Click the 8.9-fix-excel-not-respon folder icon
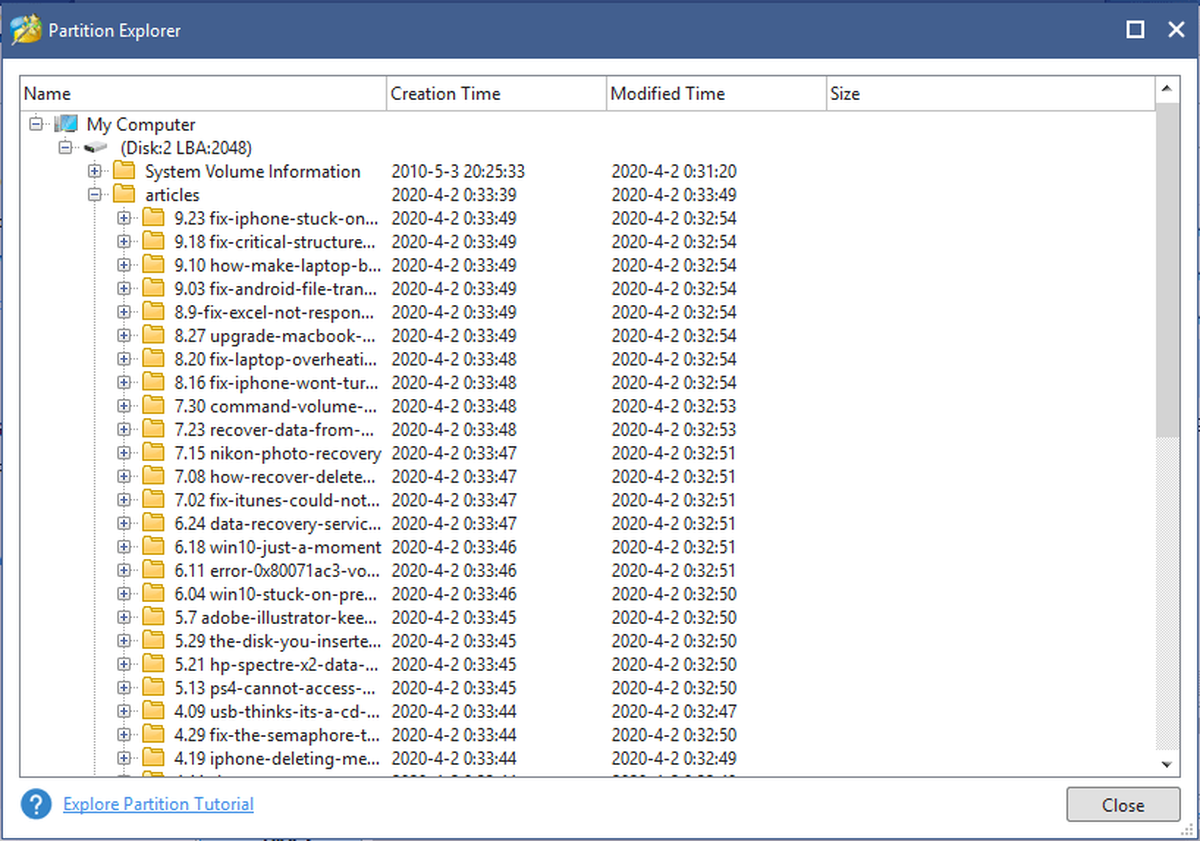The image size is (1200, 841). (x=153, y=312)
